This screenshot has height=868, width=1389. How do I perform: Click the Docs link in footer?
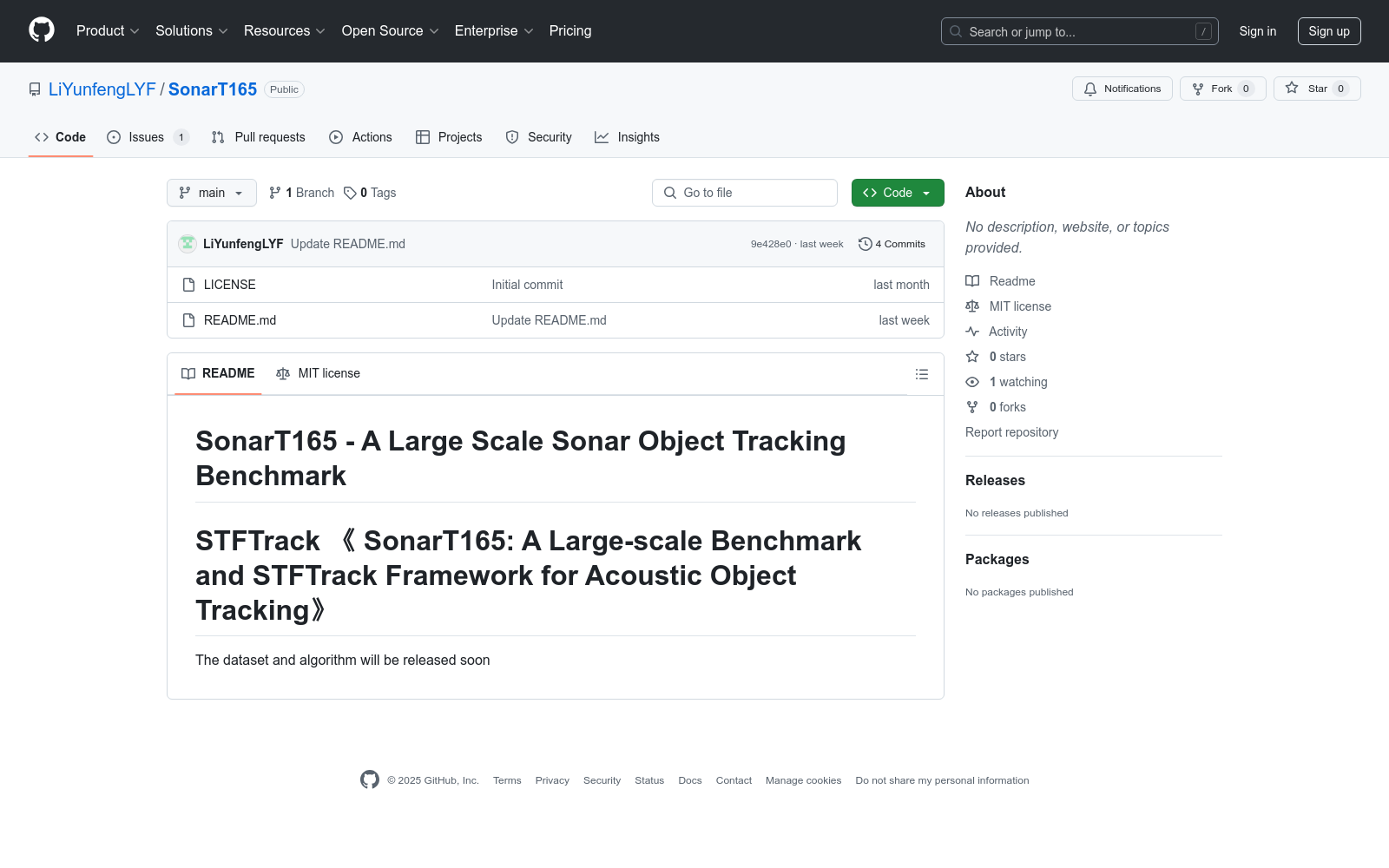coord(690,780)
